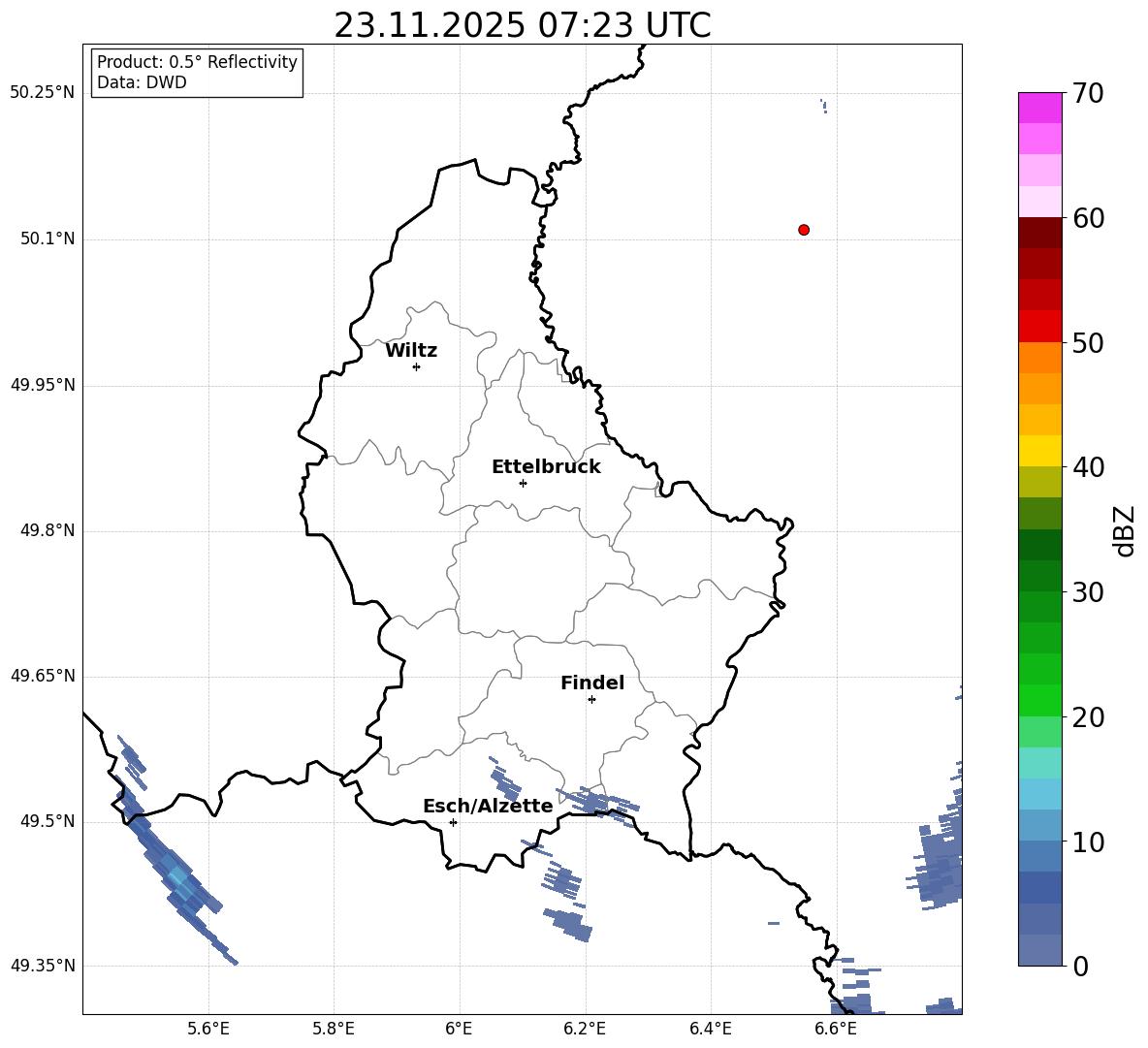
Task: Click the 49.65°N latitude tick label
Action: (43, 676)
